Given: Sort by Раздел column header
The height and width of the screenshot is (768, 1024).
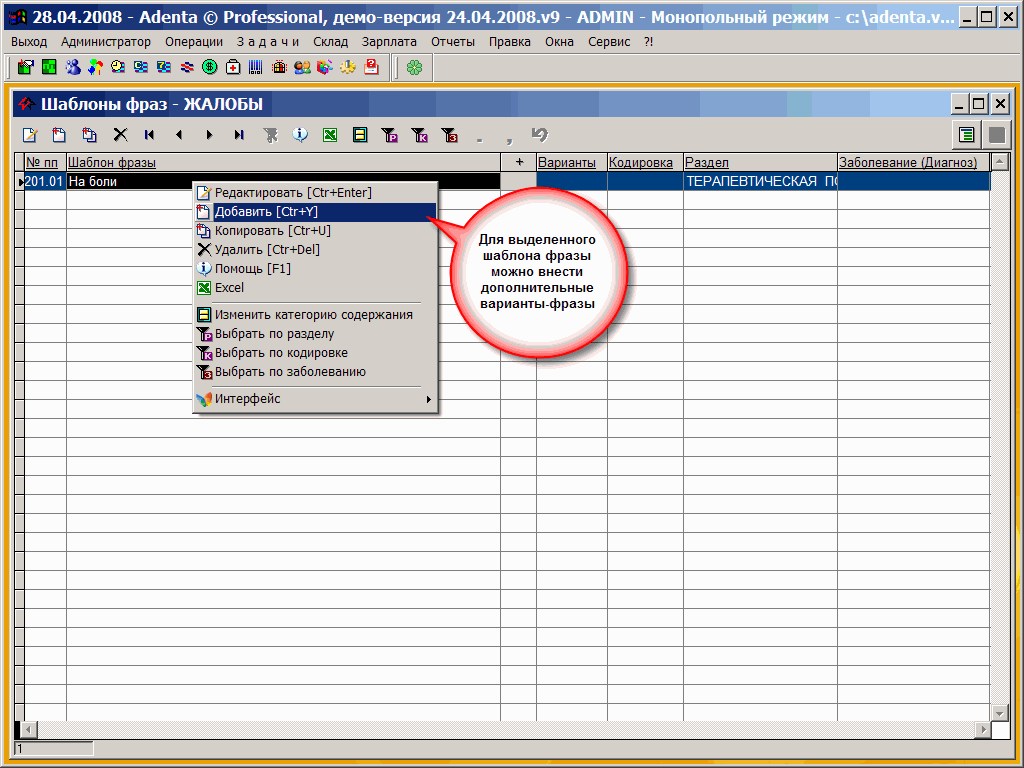Looking at the screenshot, I should tap(759, 162).
